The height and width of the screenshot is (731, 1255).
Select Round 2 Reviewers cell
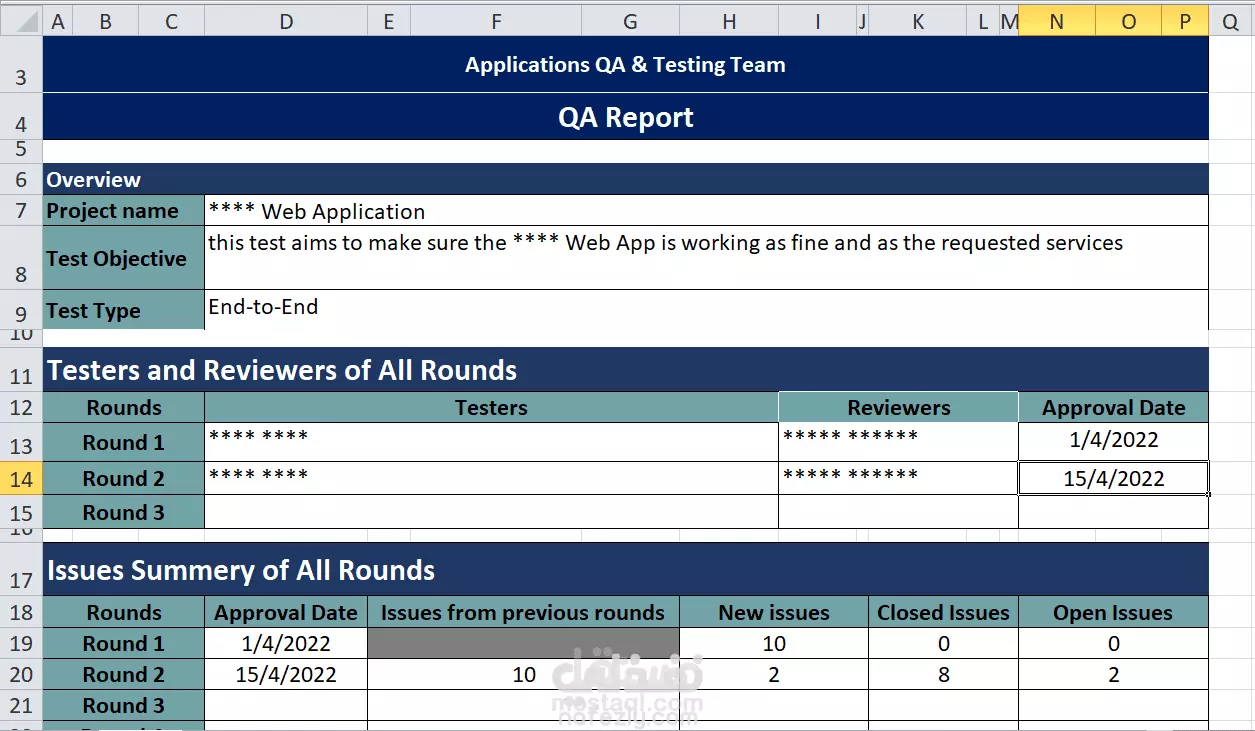pos(898,478)
